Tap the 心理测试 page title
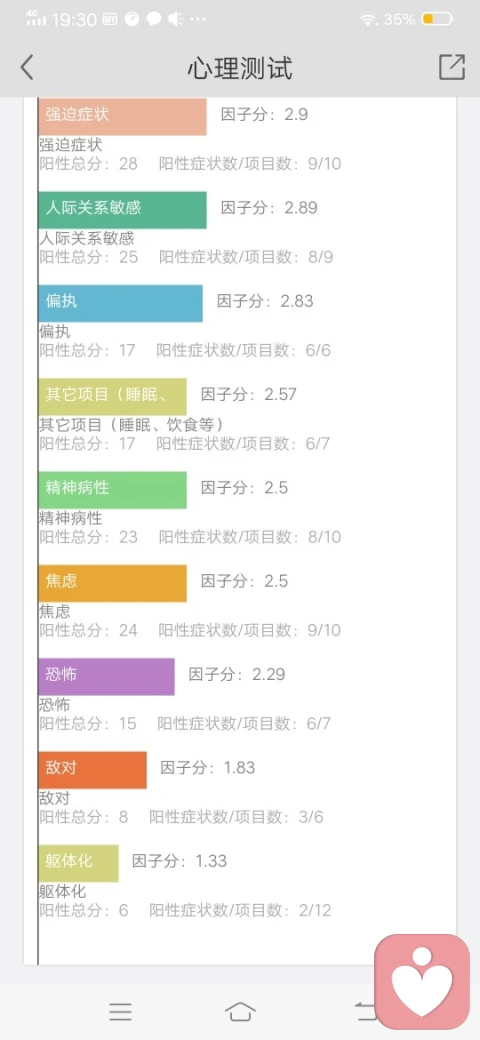The width and height of the screenshot is (480, 1040). click(x=239, y=68)
